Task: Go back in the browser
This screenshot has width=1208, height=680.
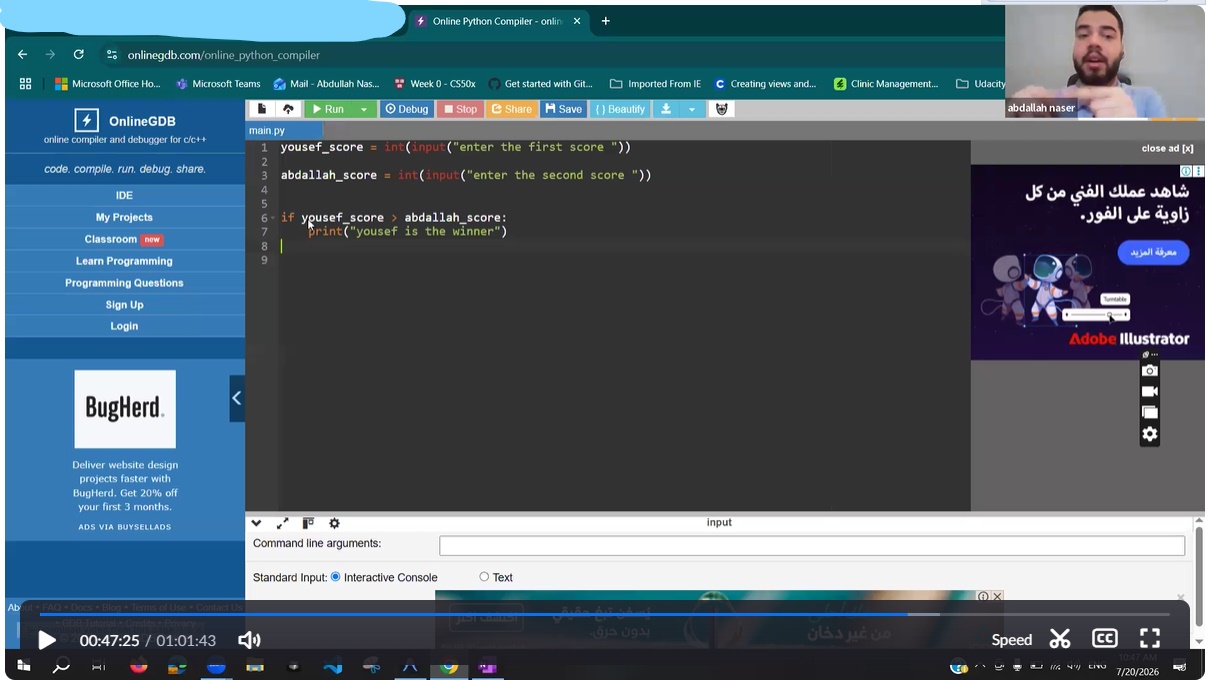Action: coord(23,55)
